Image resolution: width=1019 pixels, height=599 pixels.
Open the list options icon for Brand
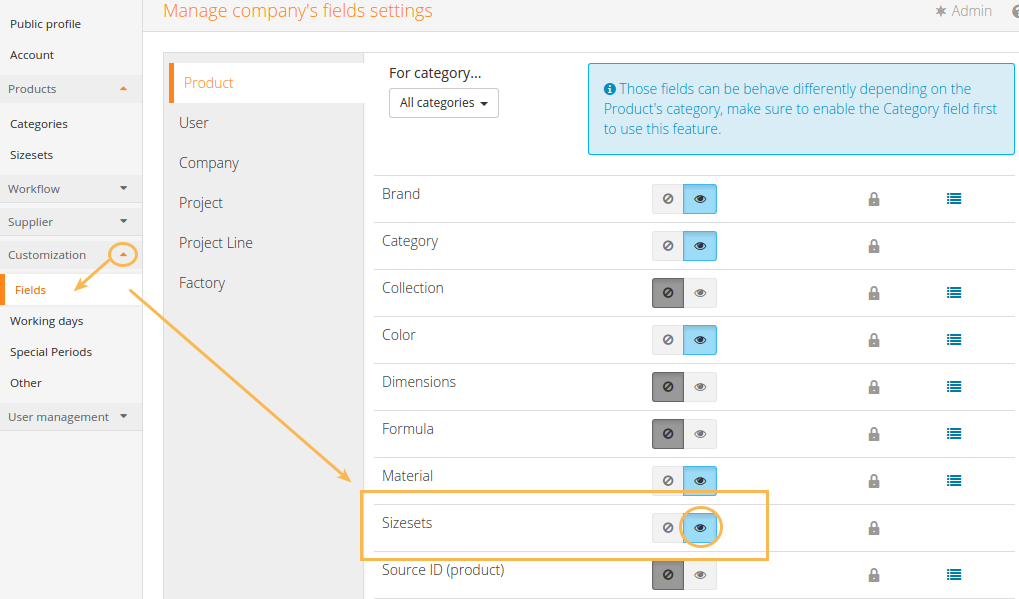coord(954,199)
